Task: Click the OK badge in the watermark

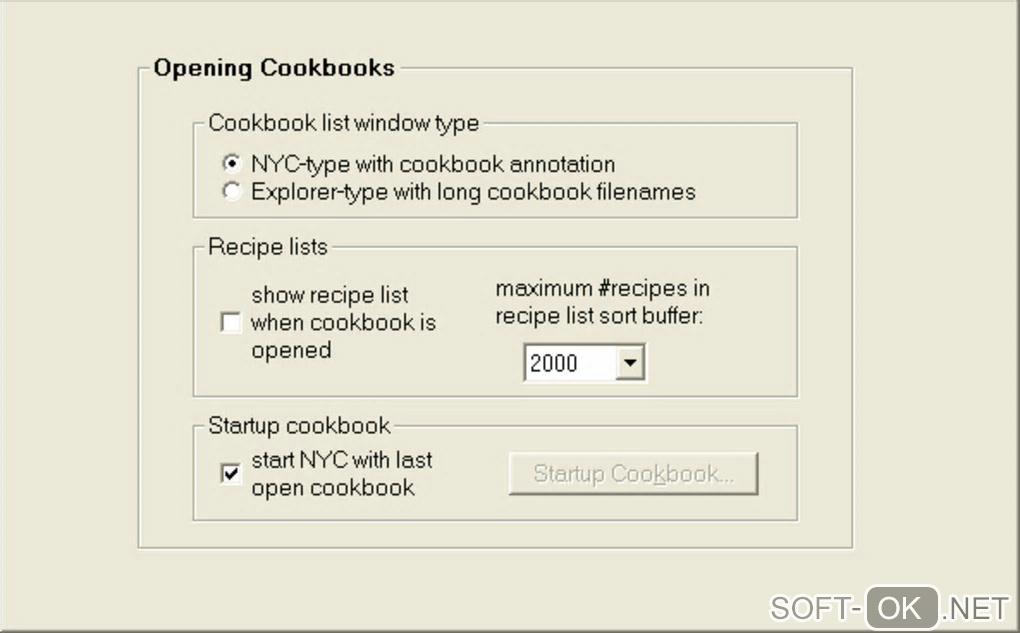Action: (x=901, y=606)
